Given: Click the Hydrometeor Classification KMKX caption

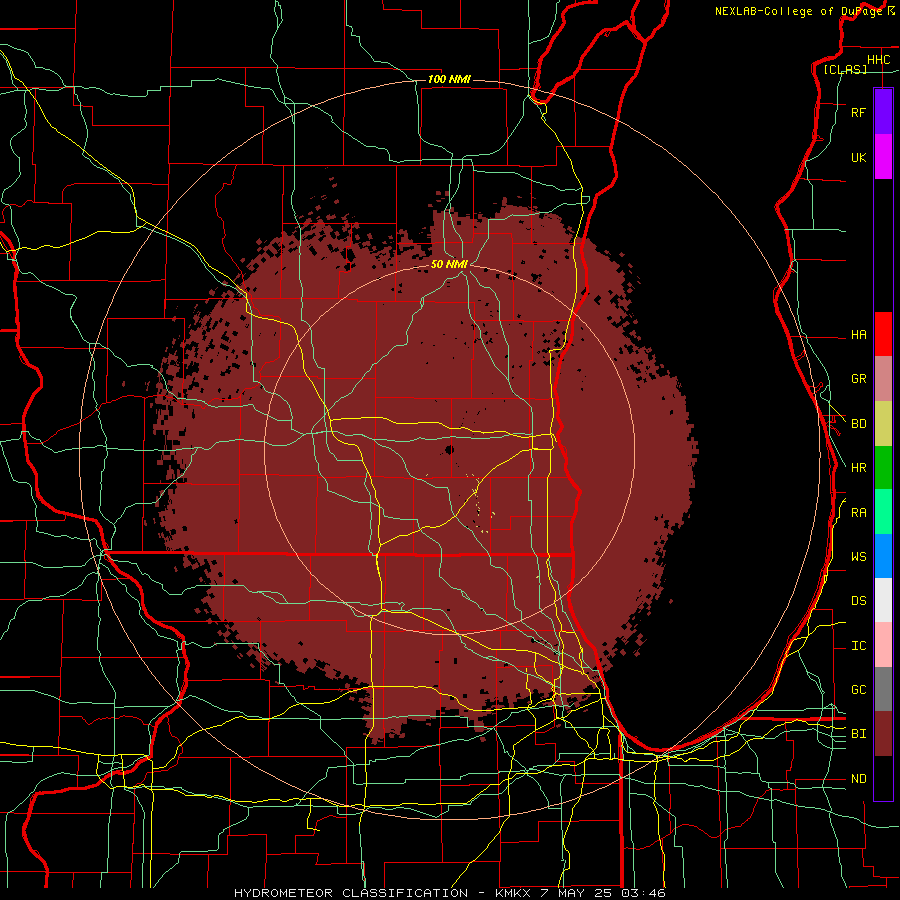Looking at the screenshot, I should tap(449, 893).
